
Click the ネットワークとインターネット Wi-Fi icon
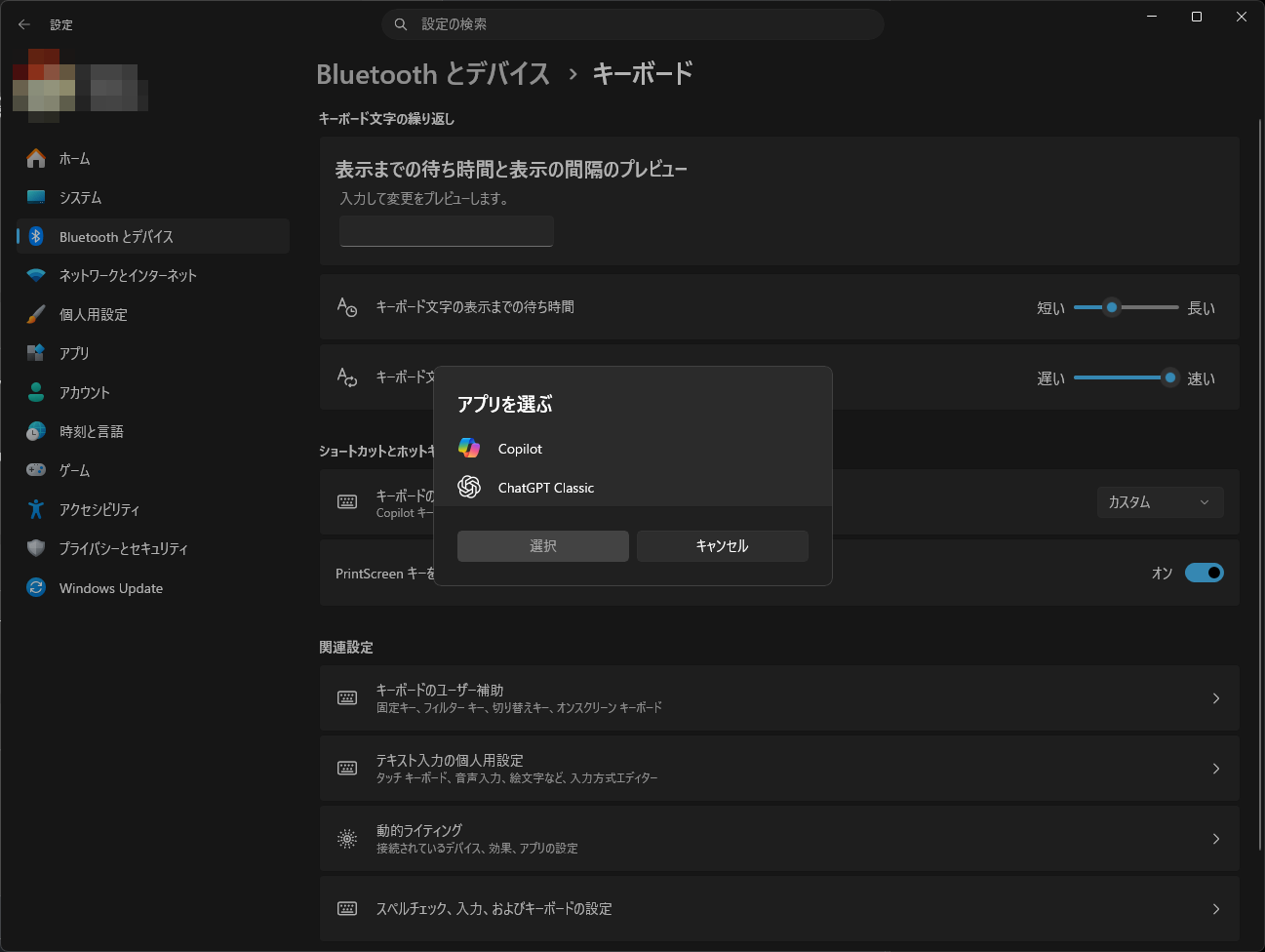tap(36, 275)
